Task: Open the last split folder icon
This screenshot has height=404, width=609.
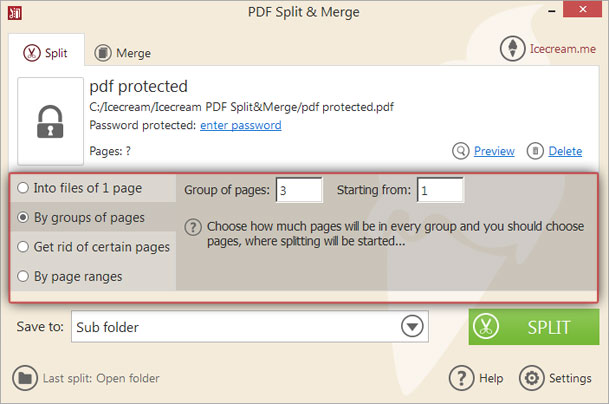Action: pyautogui.click(x=24, y=378)
